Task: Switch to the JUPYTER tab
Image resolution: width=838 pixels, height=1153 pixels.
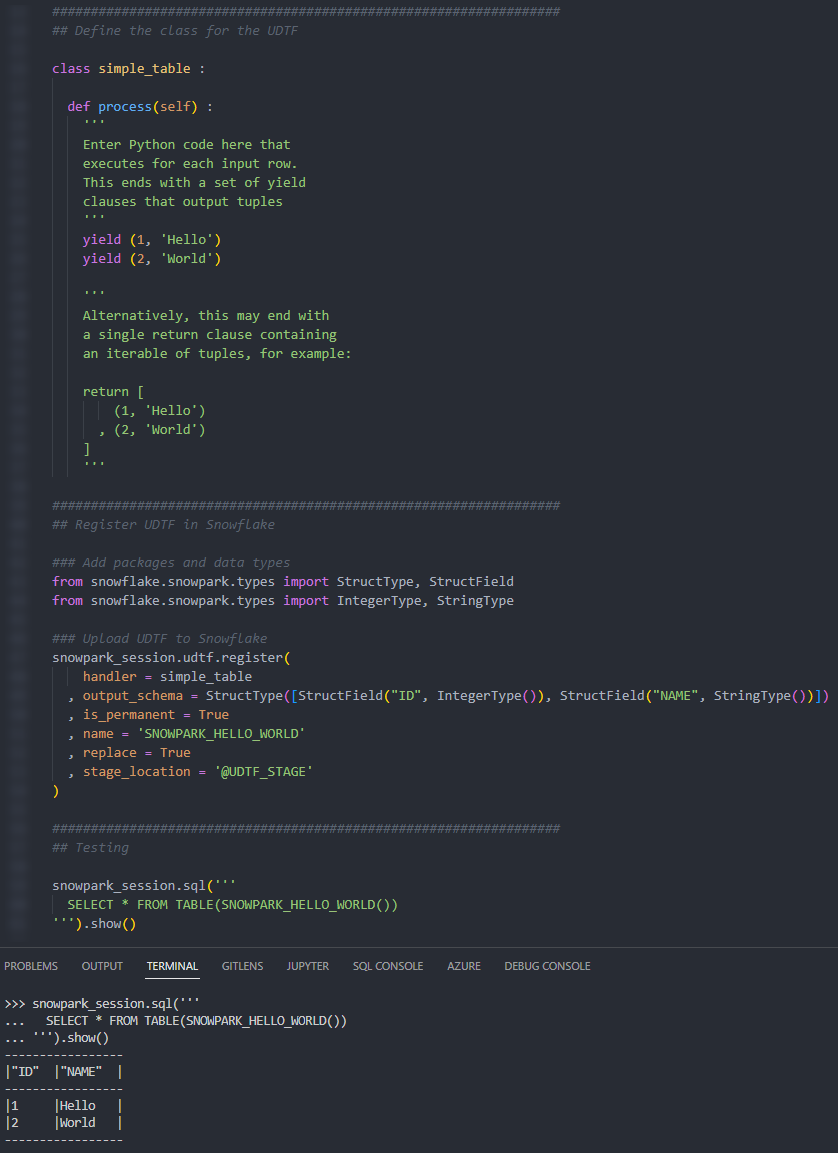Action: point(308,966)
